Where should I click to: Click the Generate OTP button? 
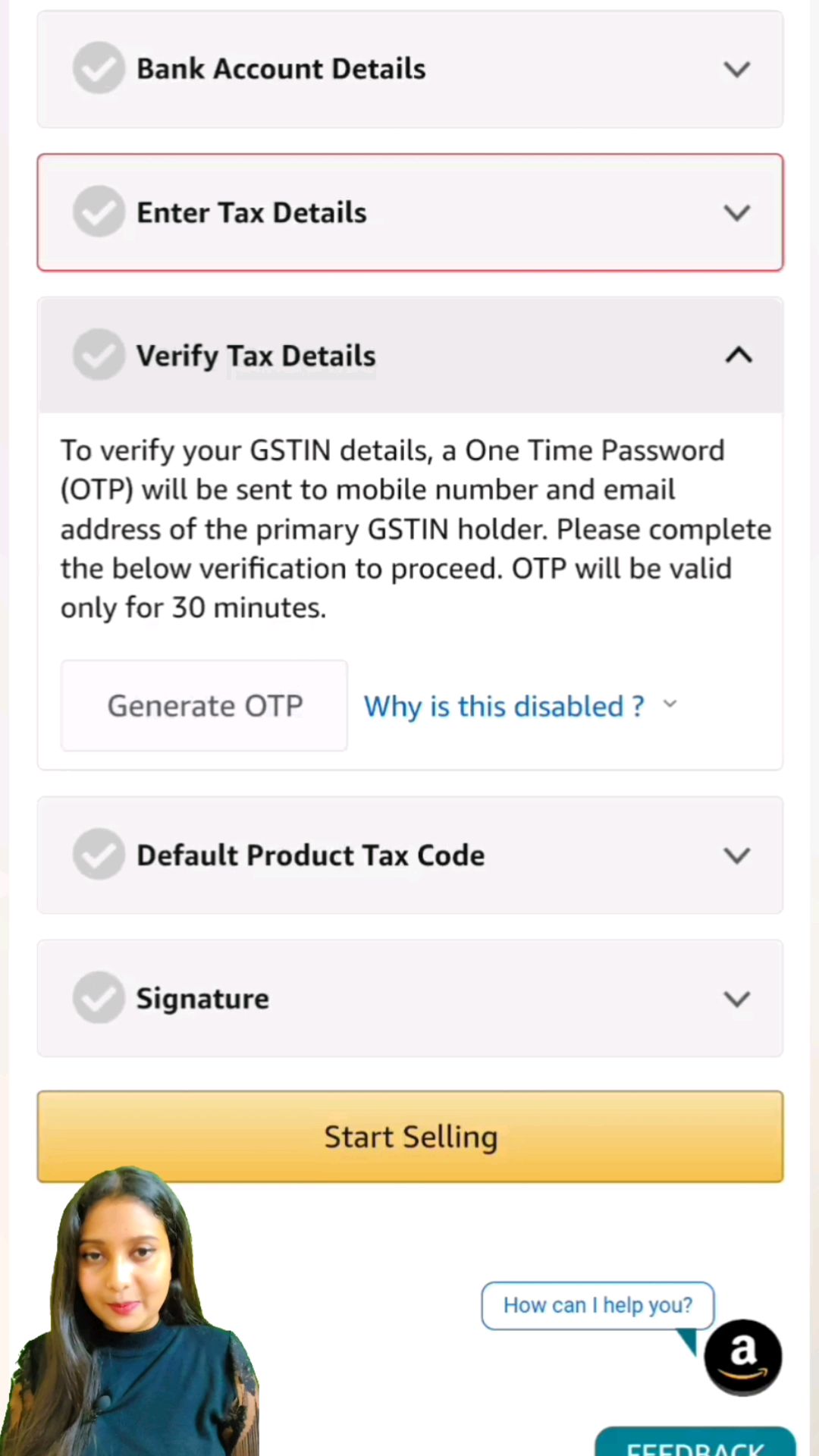204,705
